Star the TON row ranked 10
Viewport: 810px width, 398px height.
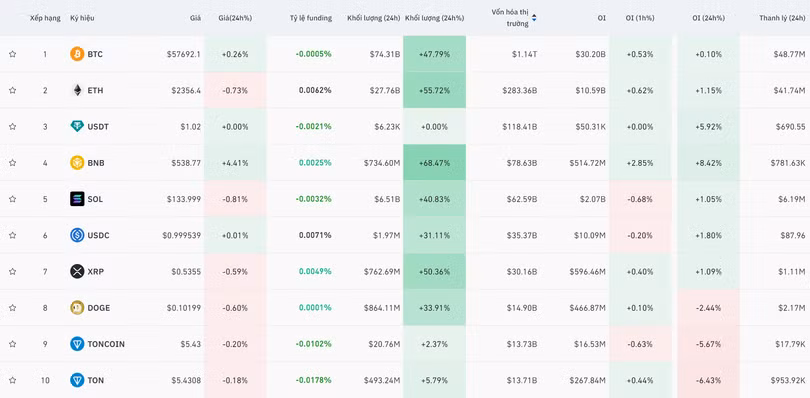pyautogui.click(x=12, y=380)
